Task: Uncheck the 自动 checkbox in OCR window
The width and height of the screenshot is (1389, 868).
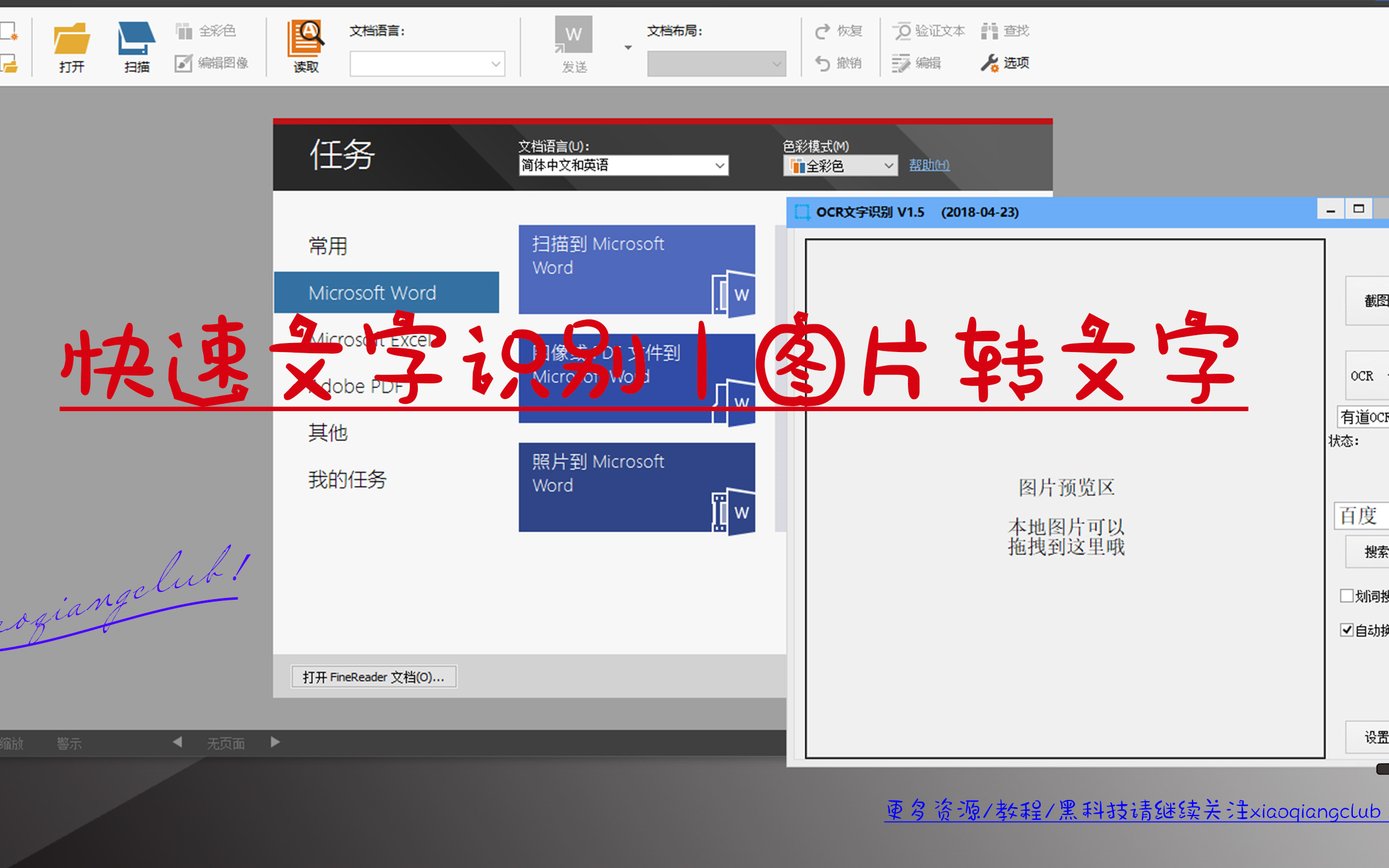Action: click(x=1347, y=630)
